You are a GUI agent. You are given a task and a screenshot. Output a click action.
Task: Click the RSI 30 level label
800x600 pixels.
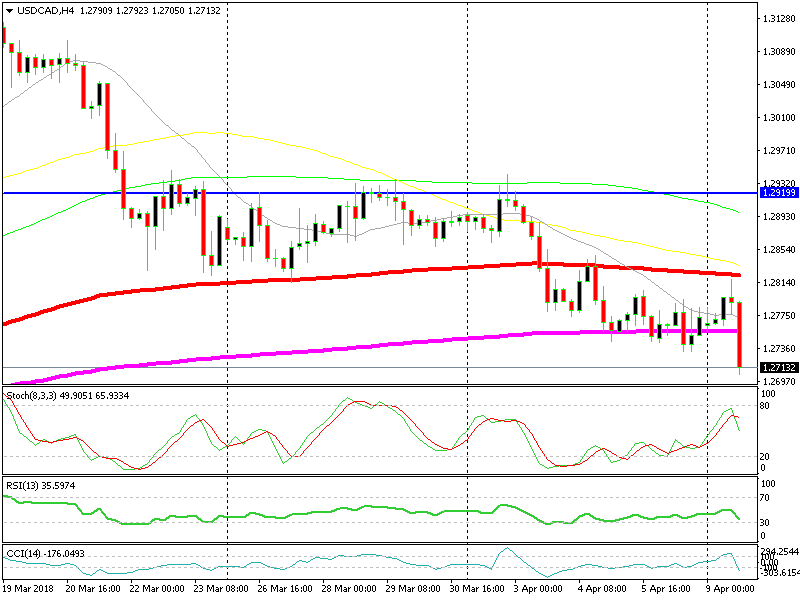tap(765, 522)
